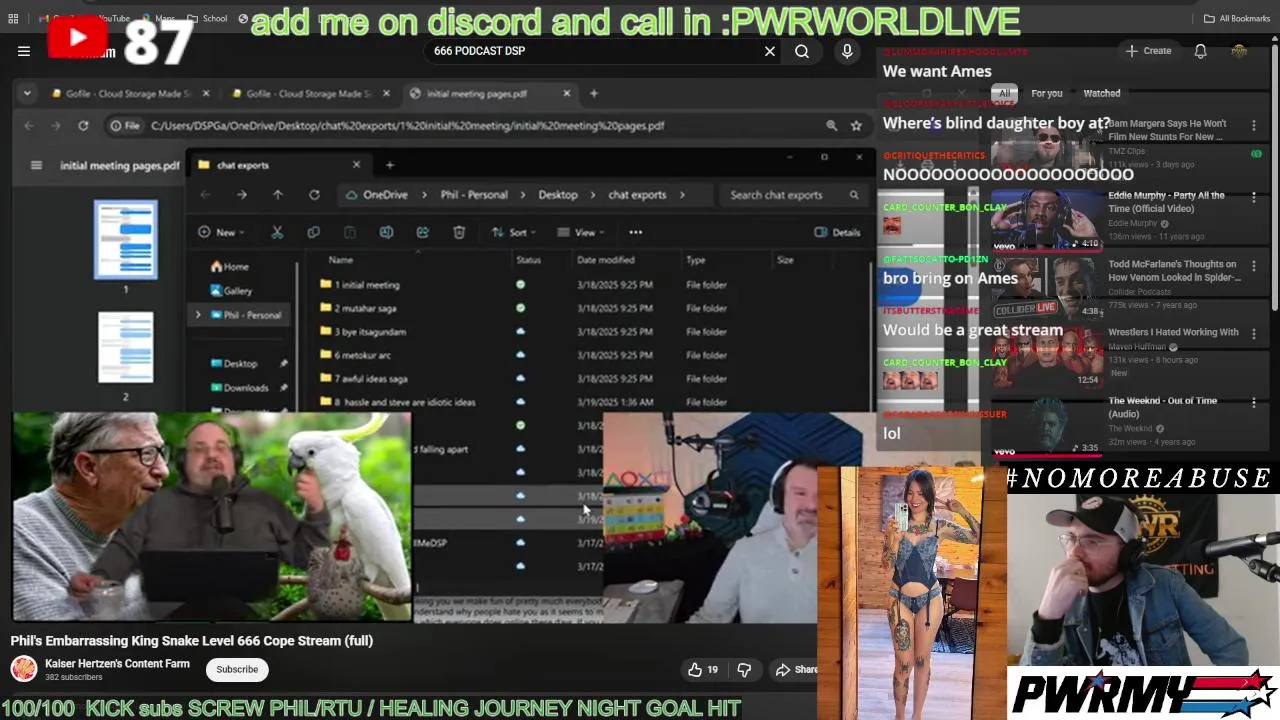This screenshot has height=720, width=1280.
Task: Select the 2 mutahar saga folder
Action: coord(366,309)
